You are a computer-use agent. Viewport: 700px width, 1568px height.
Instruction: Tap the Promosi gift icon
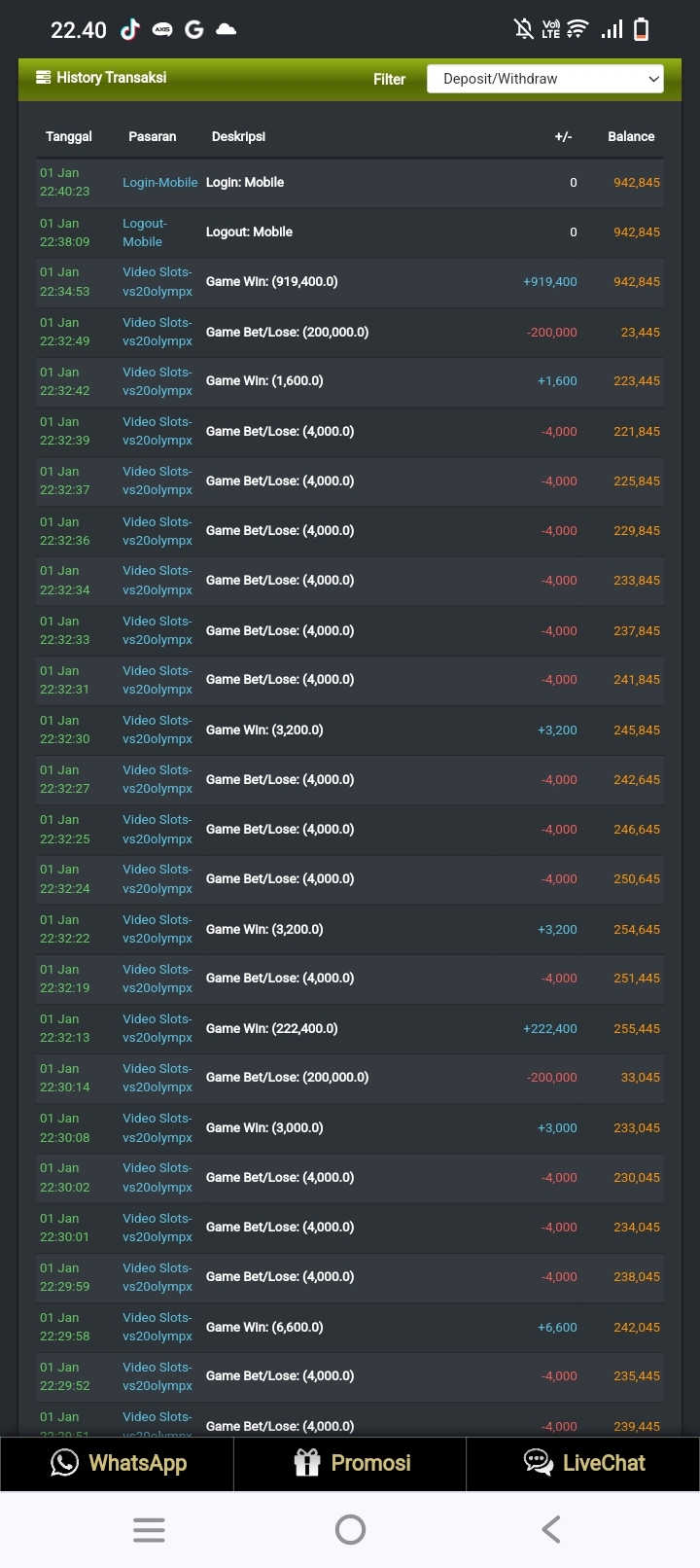pos(307,1462)
